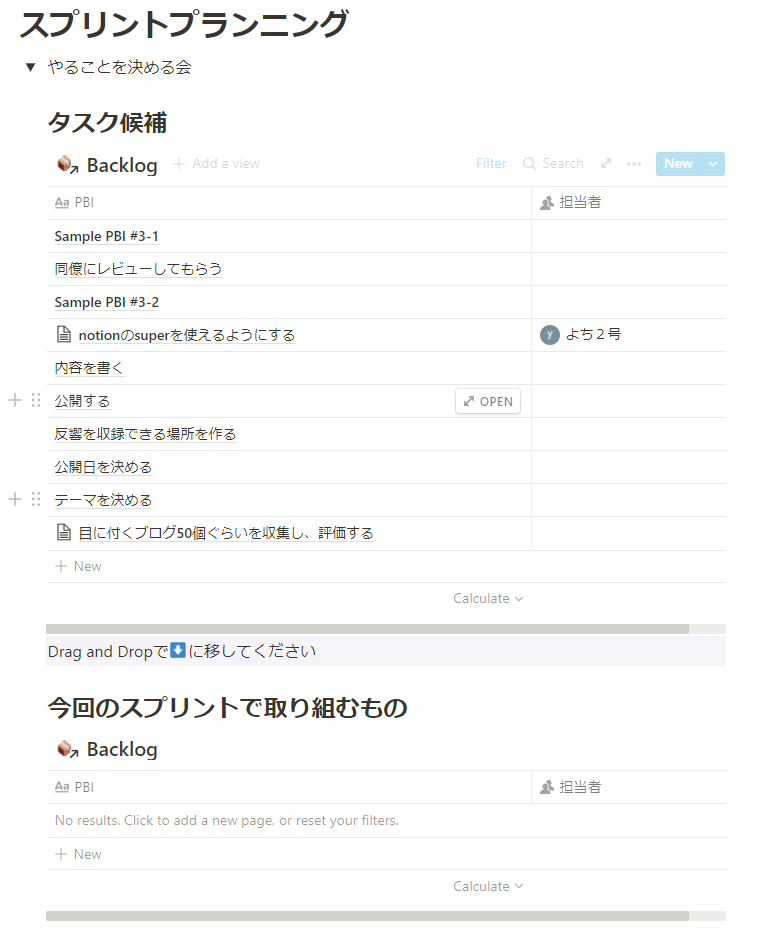Open the Backlog title under タスク候補
This screenshot has height=951, width=765.
(x=122, y=165)
